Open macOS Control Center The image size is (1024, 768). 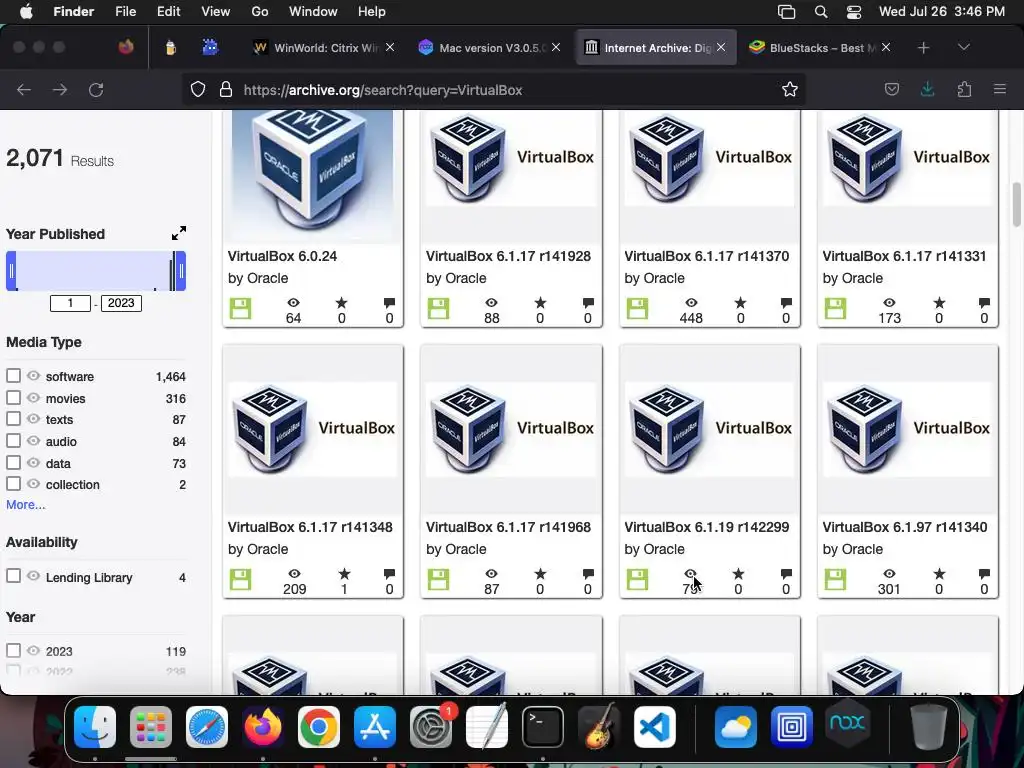[854, 12]
